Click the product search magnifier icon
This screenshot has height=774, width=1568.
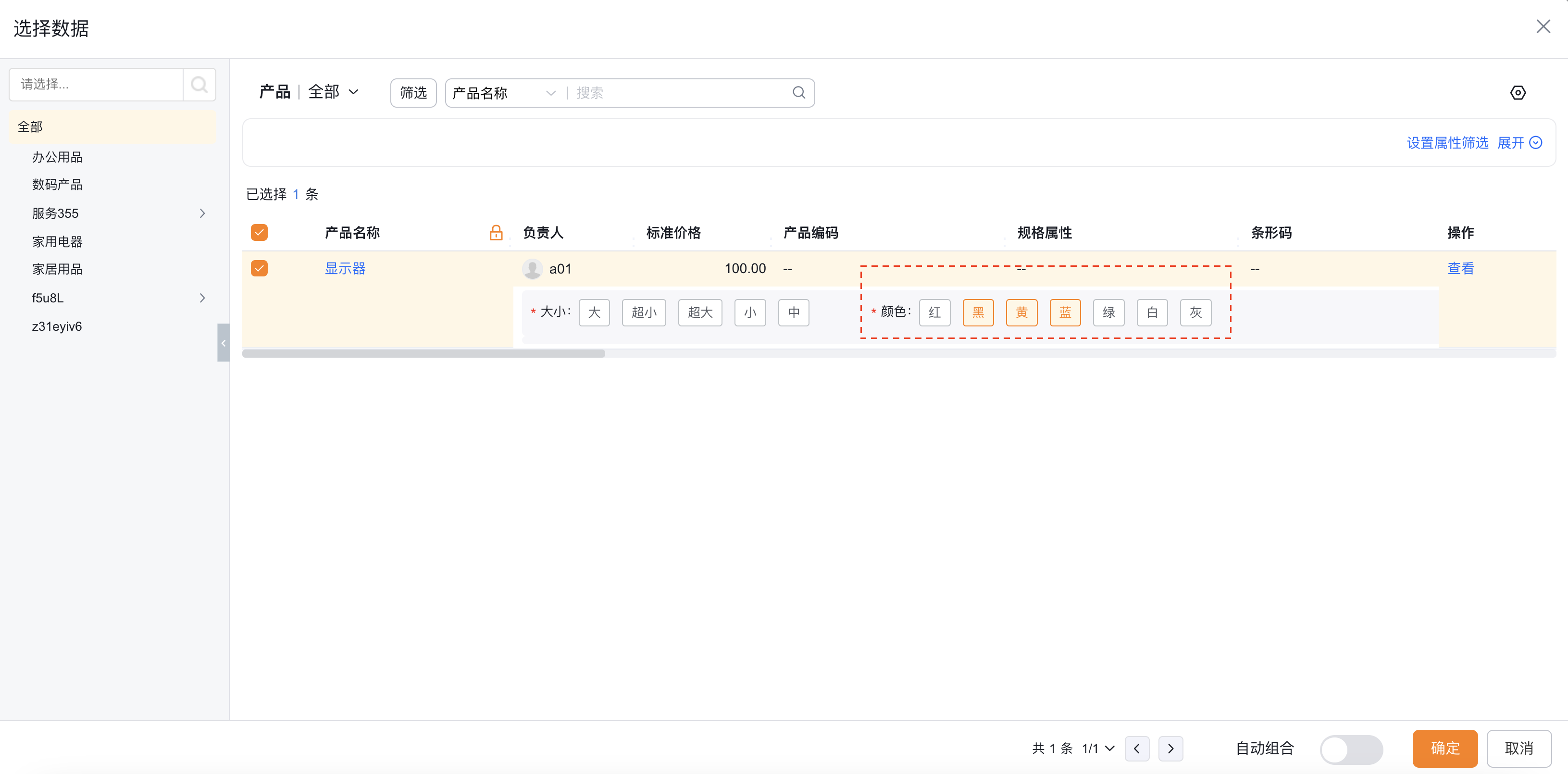click(798, 93)
